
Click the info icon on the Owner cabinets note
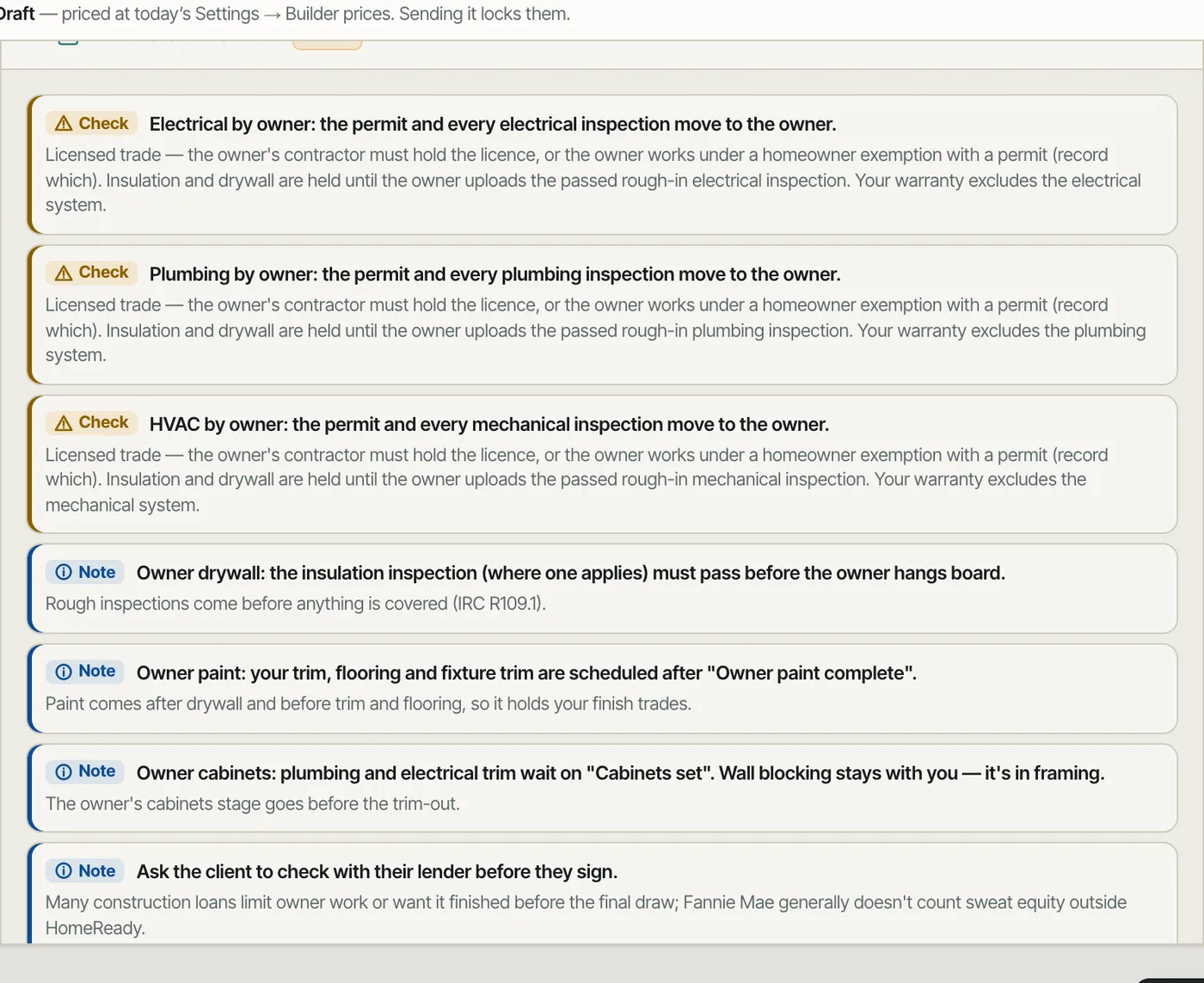(64, 772)
